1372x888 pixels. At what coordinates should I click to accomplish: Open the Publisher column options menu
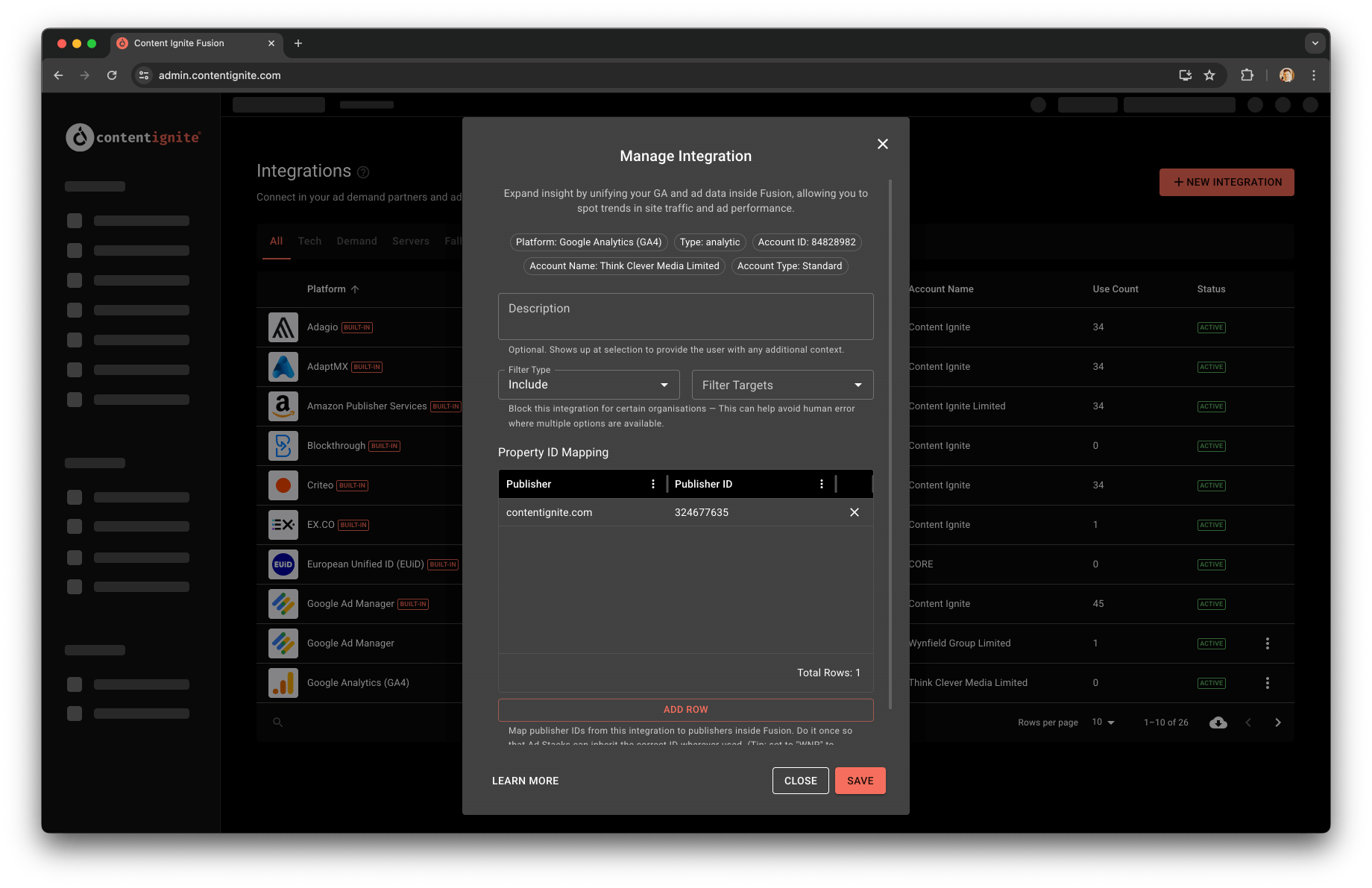pyautogui.click(x=652, y=483)
